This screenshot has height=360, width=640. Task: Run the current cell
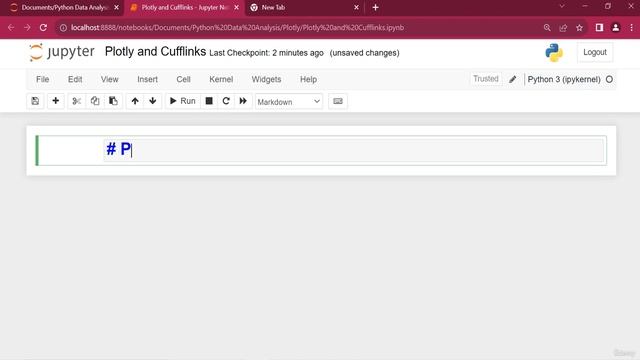(x=182, y=101)
